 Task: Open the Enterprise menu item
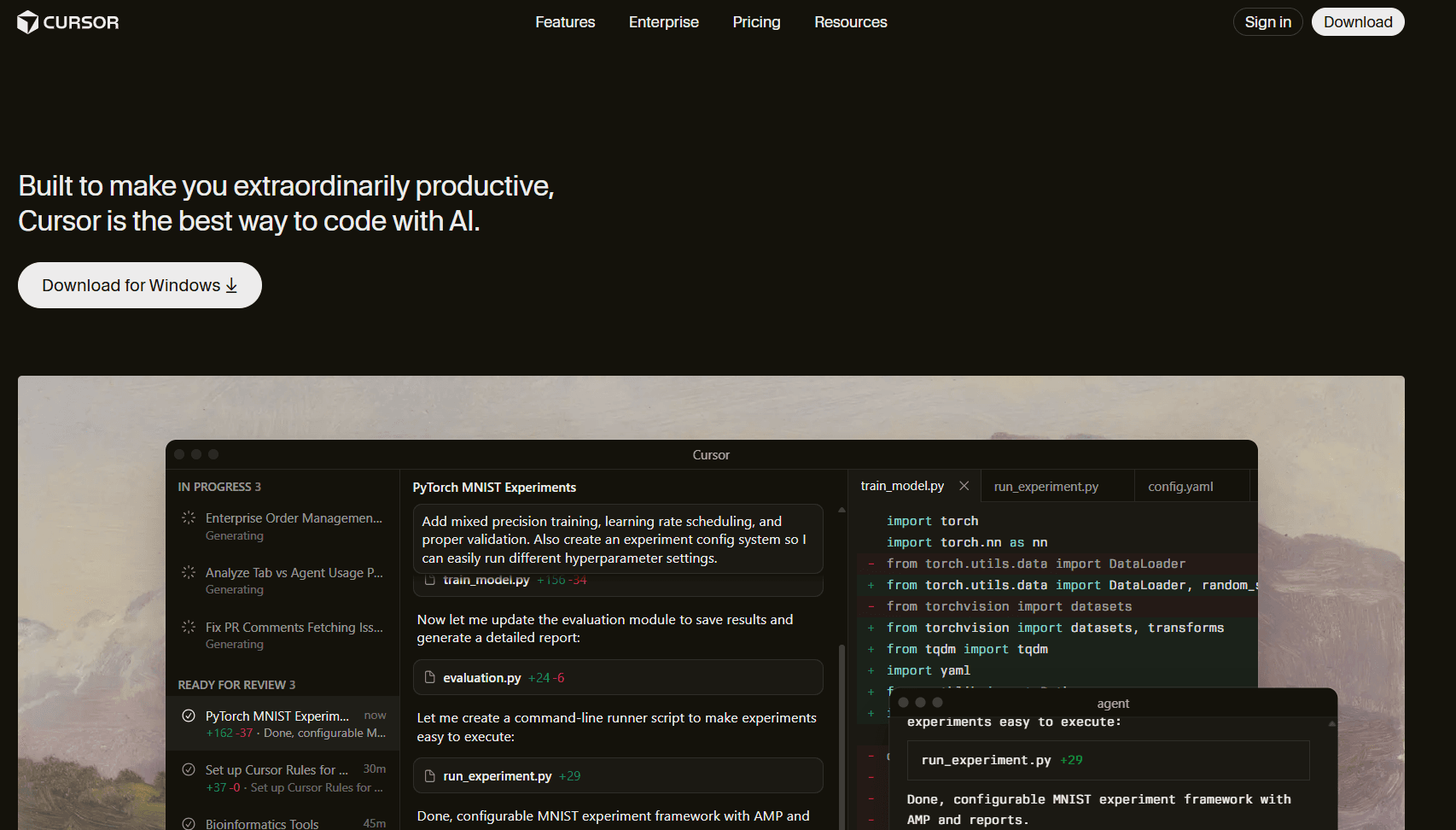663,22
